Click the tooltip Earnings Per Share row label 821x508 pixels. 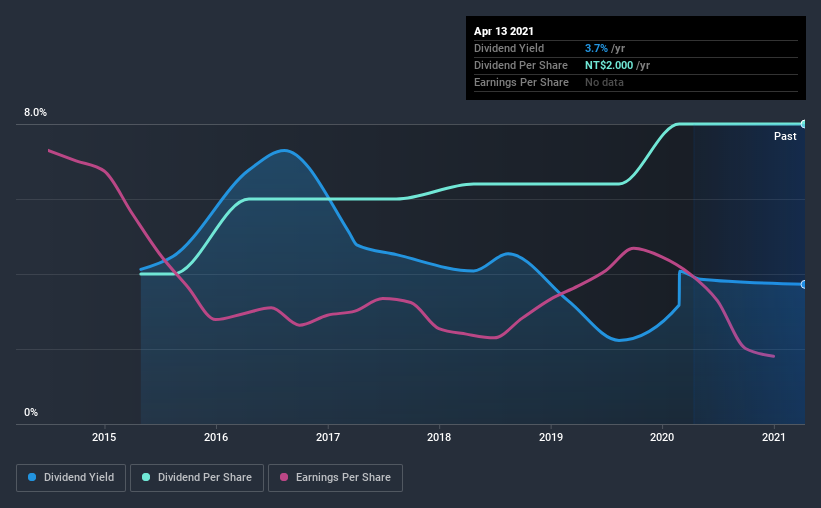pyautogui.click(x=521, y=82)
